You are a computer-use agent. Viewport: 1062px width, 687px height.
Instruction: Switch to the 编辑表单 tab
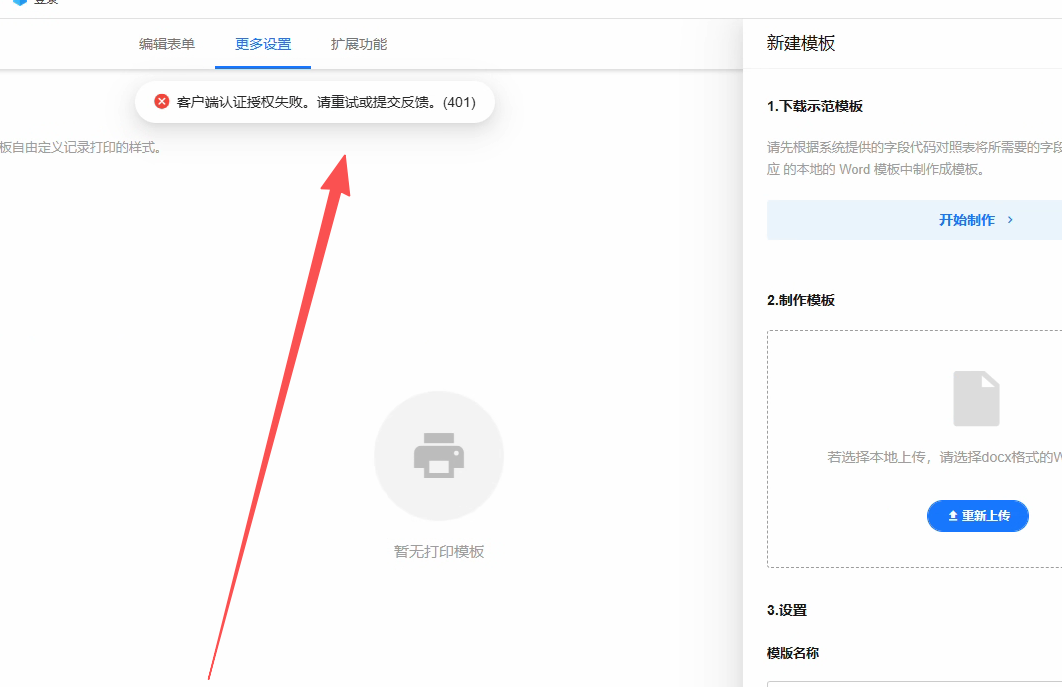click(166, 44)
